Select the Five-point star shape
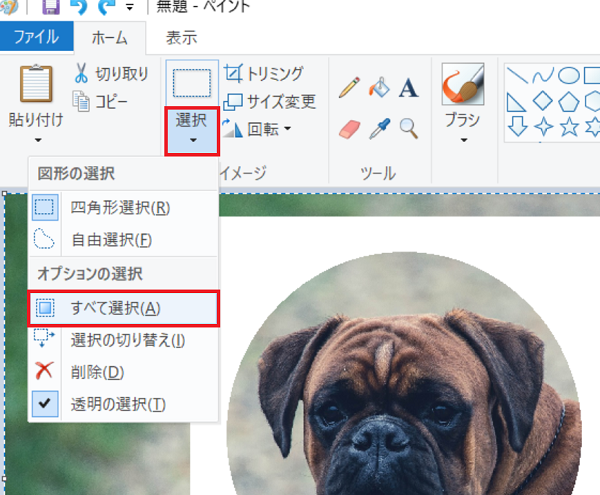 [x=569, y=127]
